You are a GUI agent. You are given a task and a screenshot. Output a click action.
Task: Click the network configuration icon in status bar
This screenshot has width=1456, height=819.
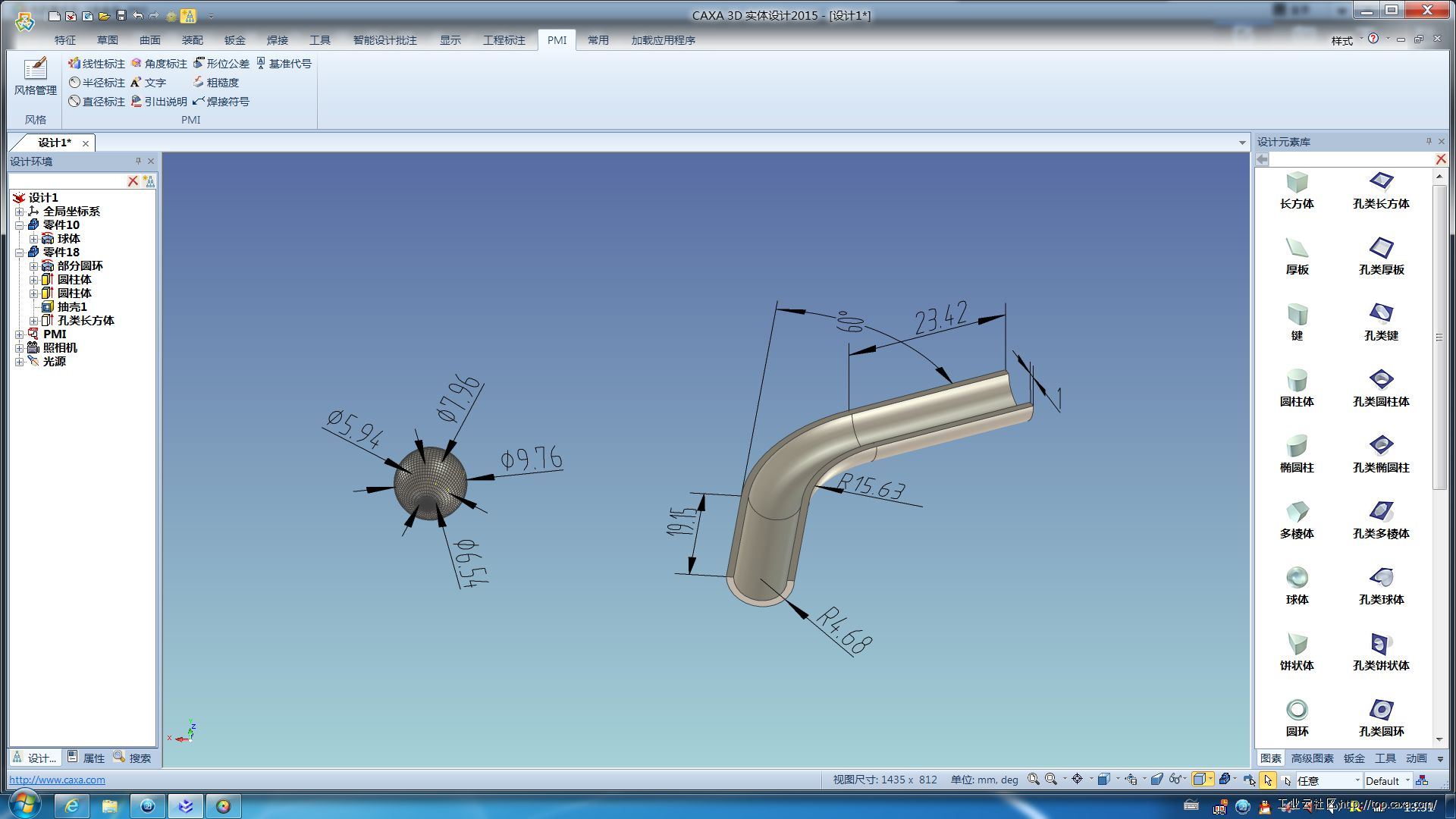[x=1422, y=780]
